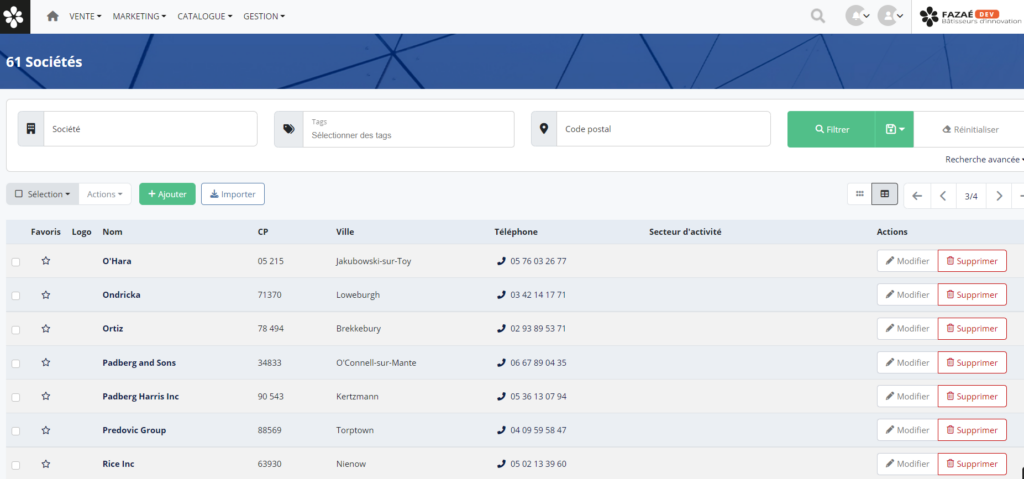Switch to grid view layout
Image resolution: width=1024 pixels, height=479 pixels.
[858, 194]
